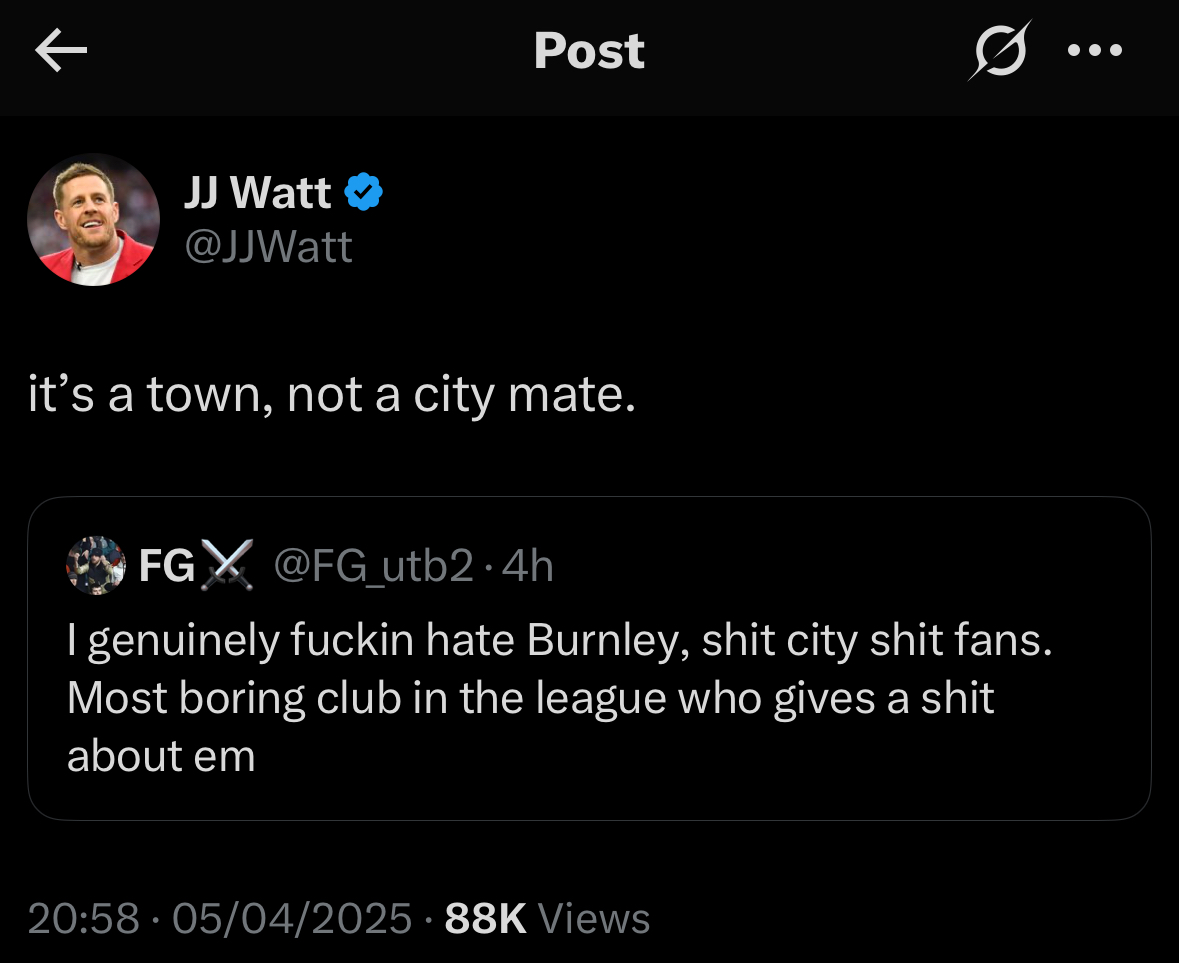Click the 4h quoted post timestamp
This screenshot has height=963, width=1179.
[x=527, y=567]
